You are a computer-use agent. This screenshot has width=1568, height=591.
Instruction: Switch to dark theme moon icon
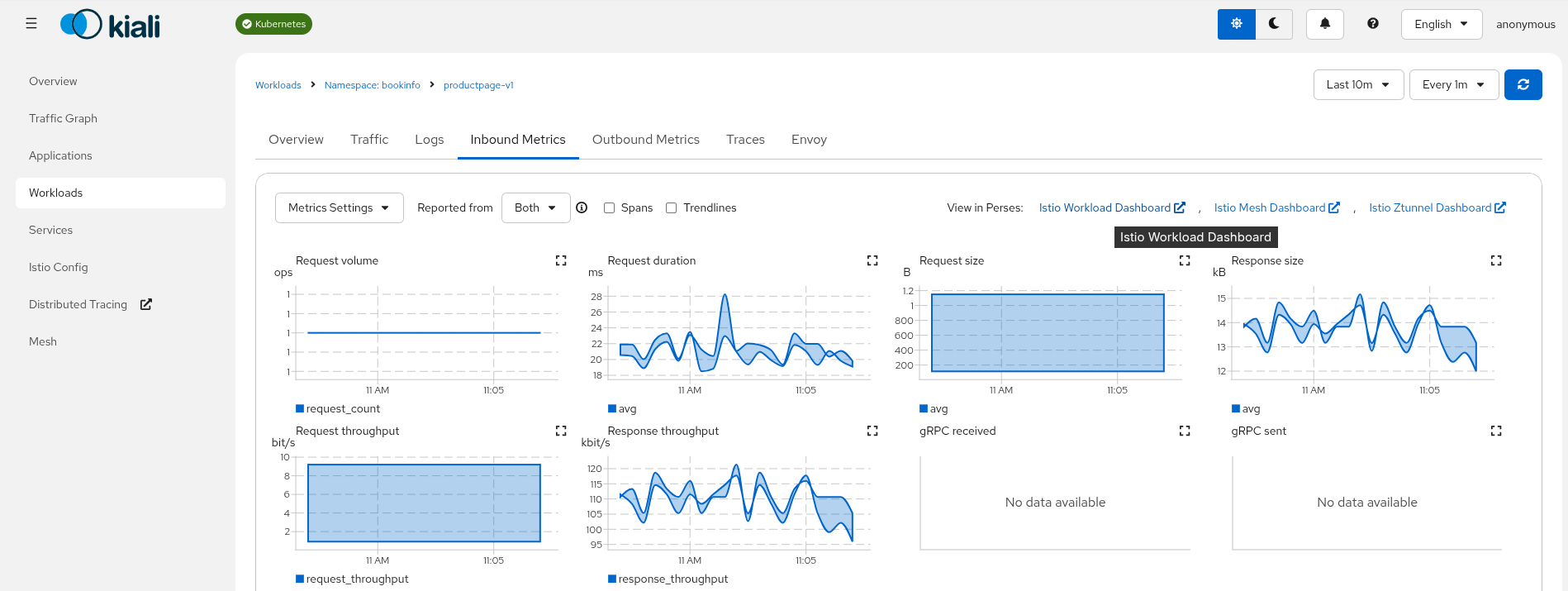[1274, 24]
